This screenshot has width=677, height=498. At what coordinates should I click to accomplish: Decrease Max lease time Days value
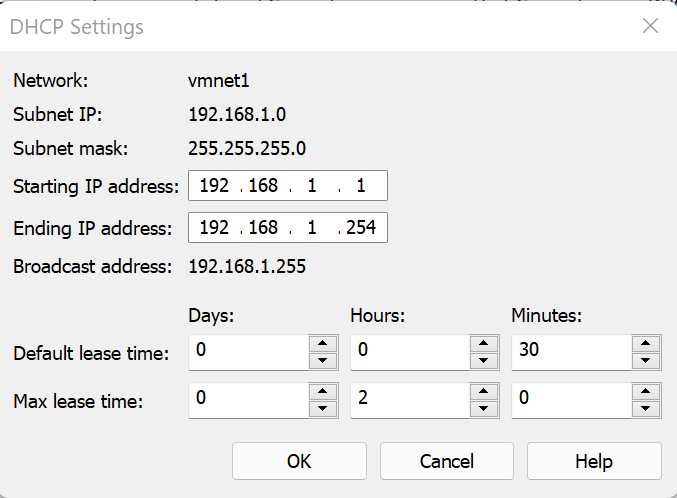click(323, 408)
